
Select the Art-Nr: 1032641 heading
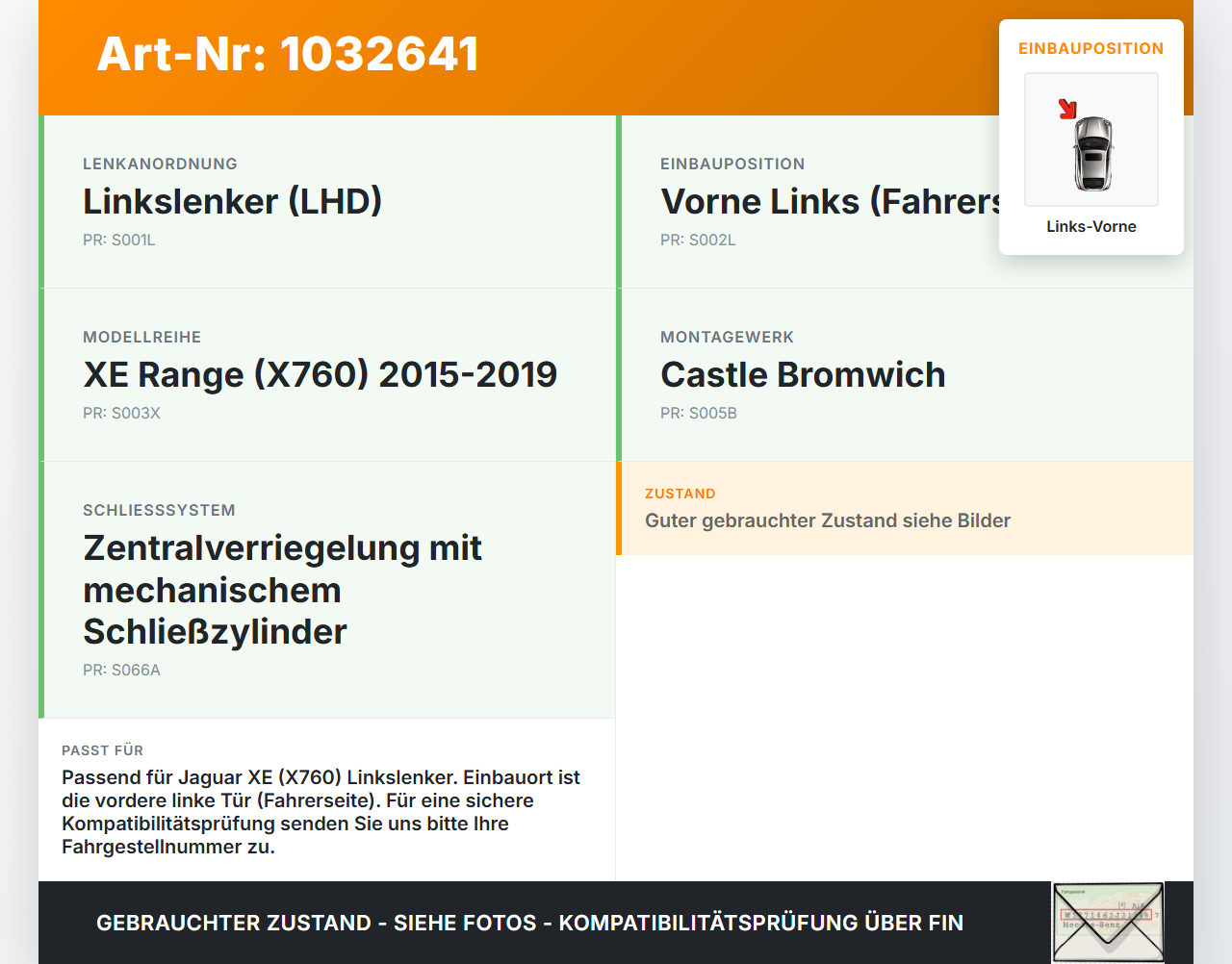[288, 54]
